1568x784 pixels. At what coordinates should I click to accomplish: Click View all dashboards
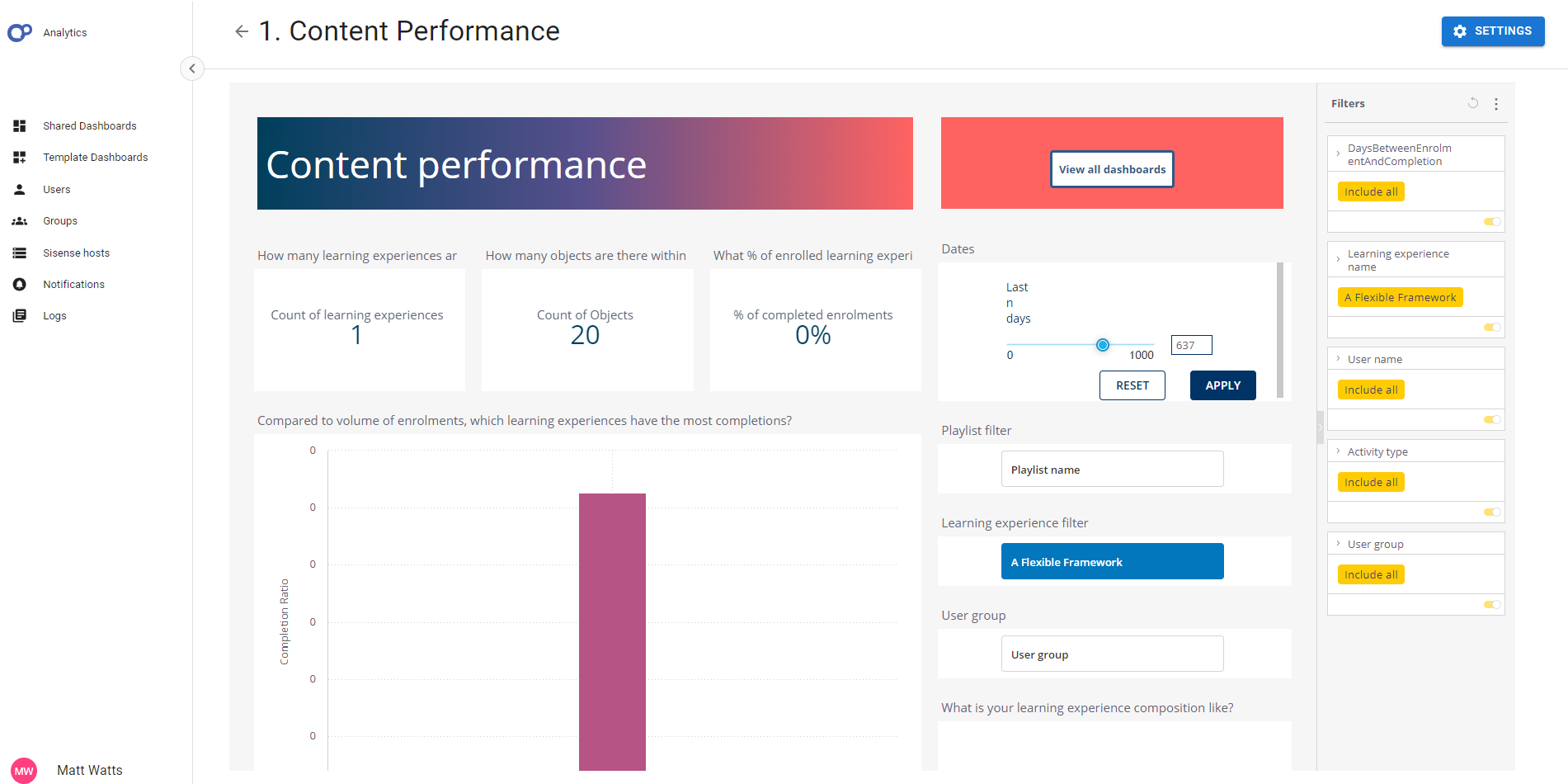1112,168
